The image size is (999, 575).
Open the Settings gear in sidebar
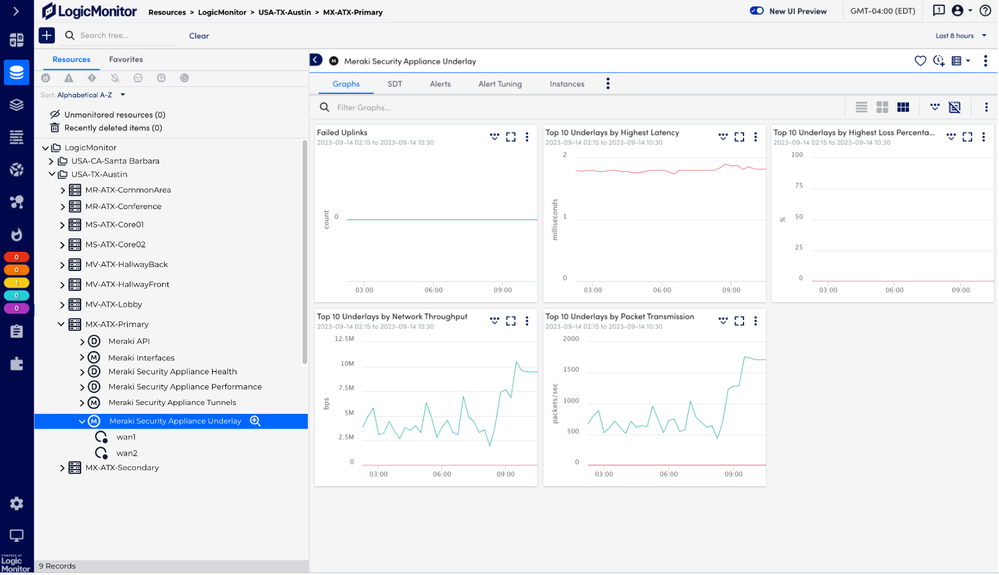pos(17,504)
